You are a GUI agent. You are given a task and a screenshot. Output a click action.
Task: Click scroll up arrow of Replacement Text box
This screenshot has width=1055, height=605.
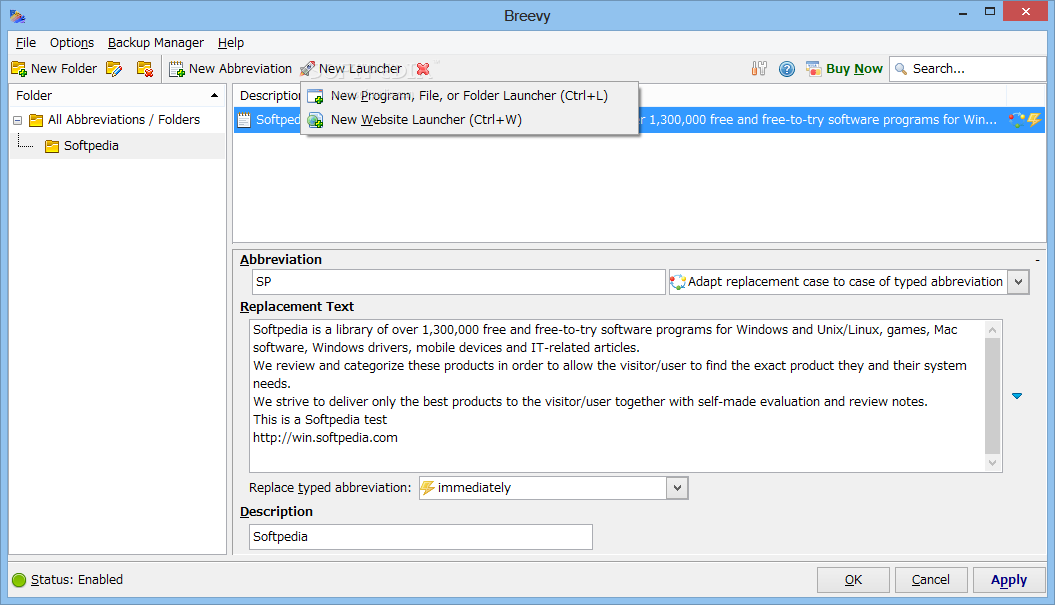coord(992,329)
